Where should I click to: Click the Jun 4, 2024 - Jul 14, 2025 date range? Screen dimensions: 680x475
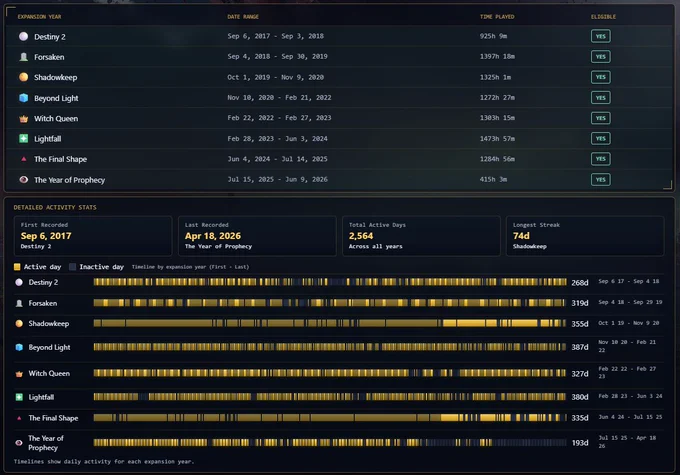pos(278,159)
